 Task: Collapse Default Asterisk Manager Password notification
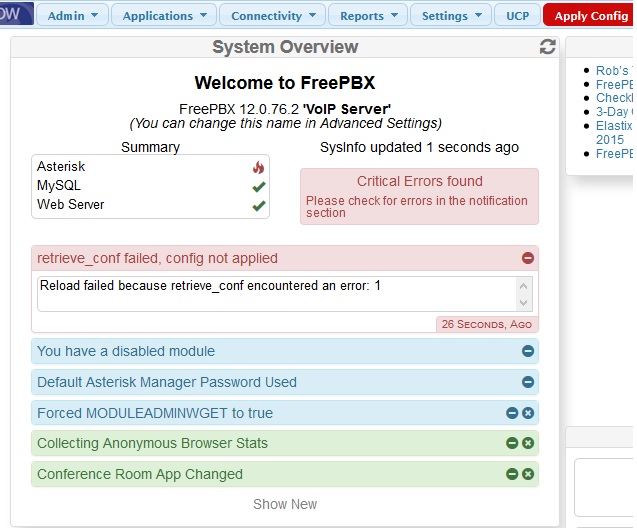(528, 382)
